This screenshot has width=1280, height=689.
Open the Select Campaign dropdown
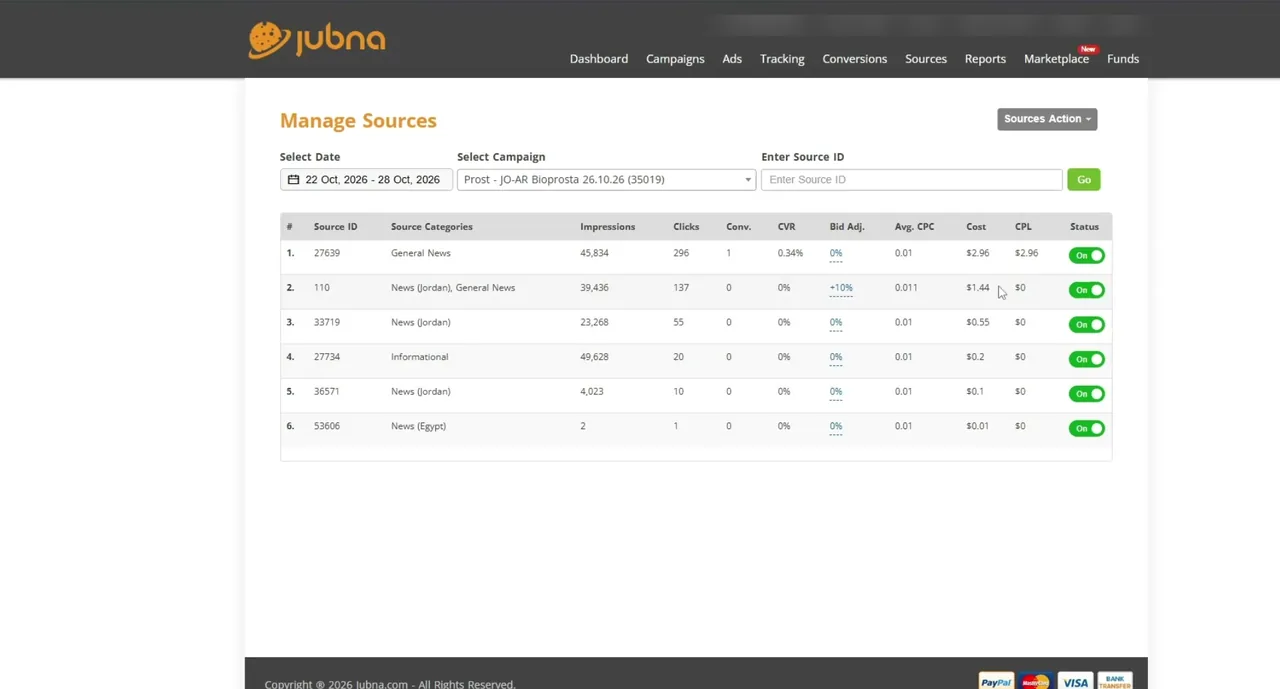pyautogui.click(x=606, y=180)
